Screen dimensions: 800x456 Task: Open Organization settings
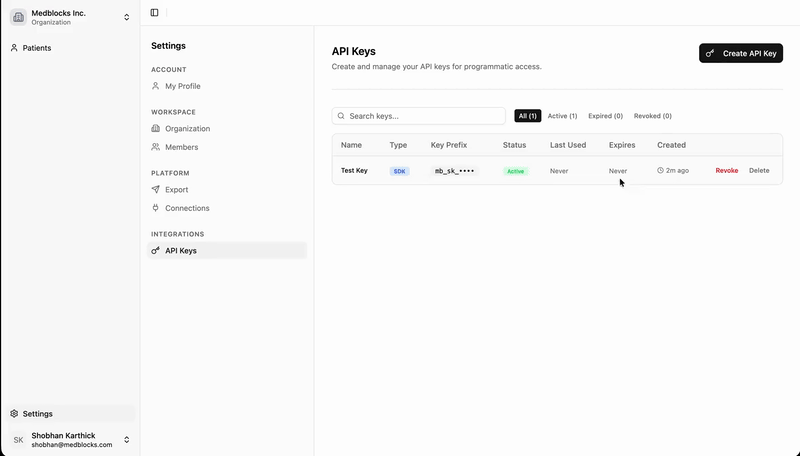point(227,129)
